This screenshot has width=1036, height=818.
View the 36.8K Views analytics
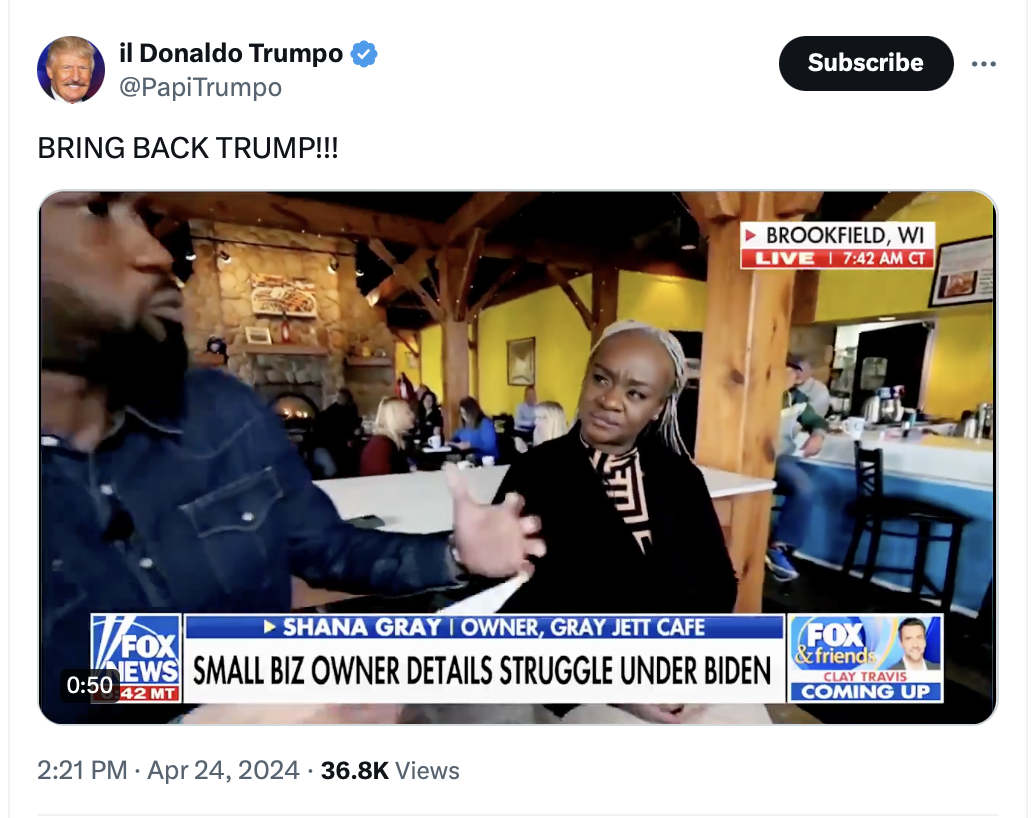click(x=390, y=770)
